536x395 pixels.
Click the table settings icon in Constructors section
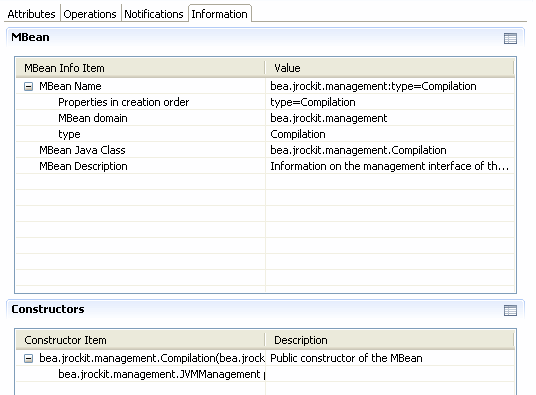[x=510, y=310]
